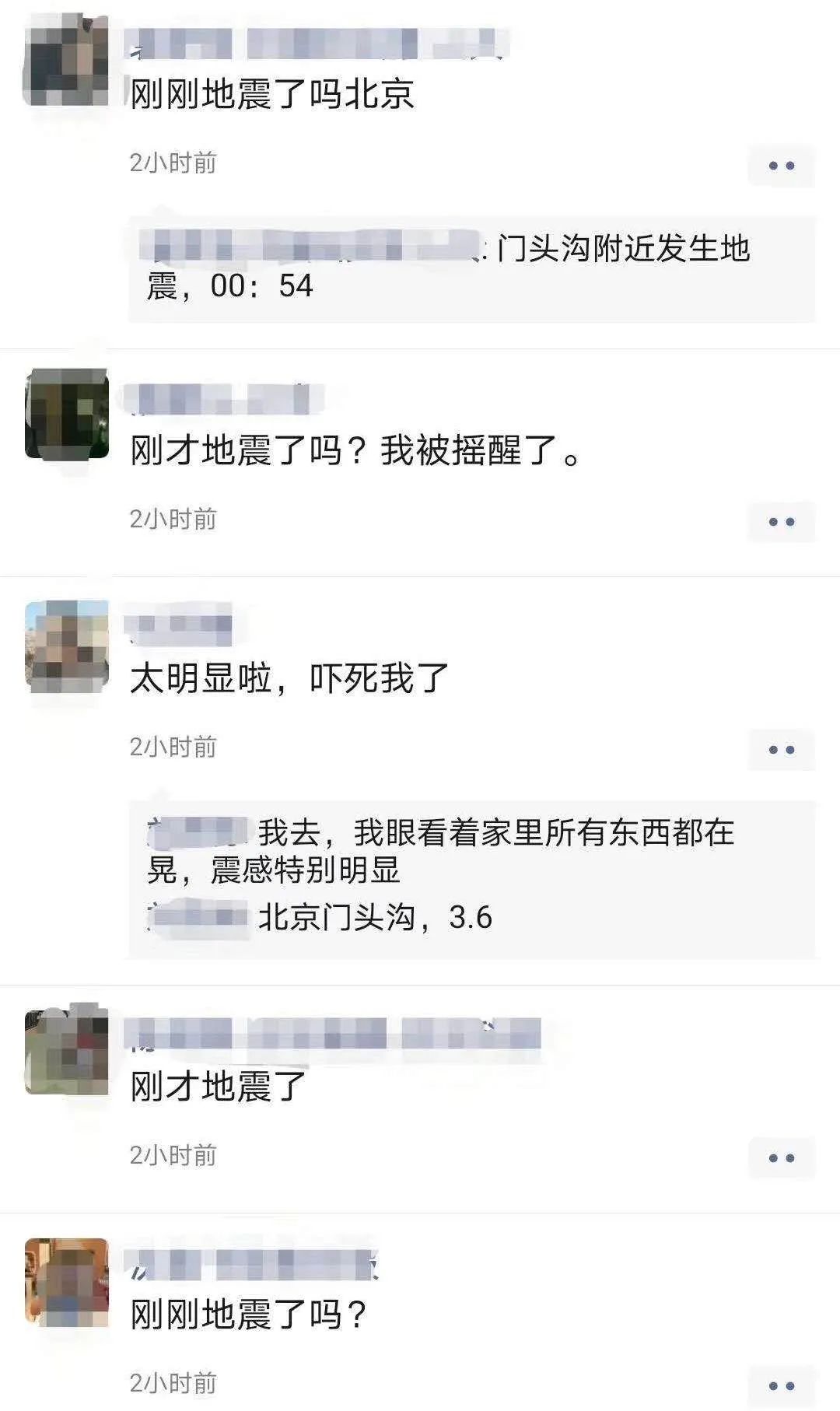Tap avatar of '刚刚地震了吗北京' poster
The height and width of the screenshot is (1411, 840).
67,60
